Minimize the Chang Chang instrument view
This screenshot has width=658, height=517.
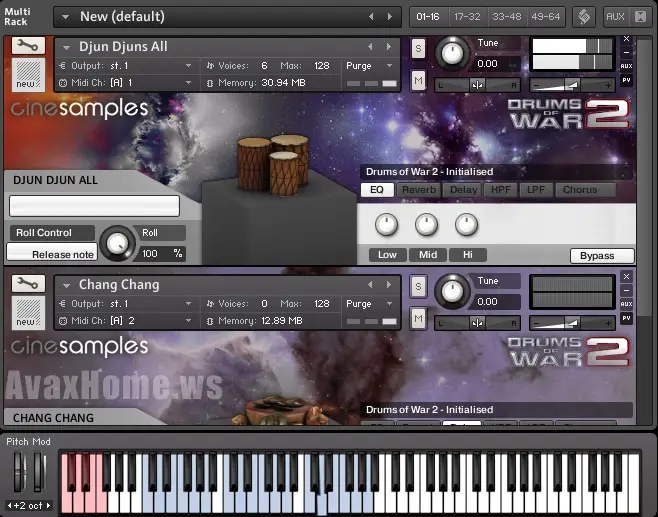click(626, 290)
